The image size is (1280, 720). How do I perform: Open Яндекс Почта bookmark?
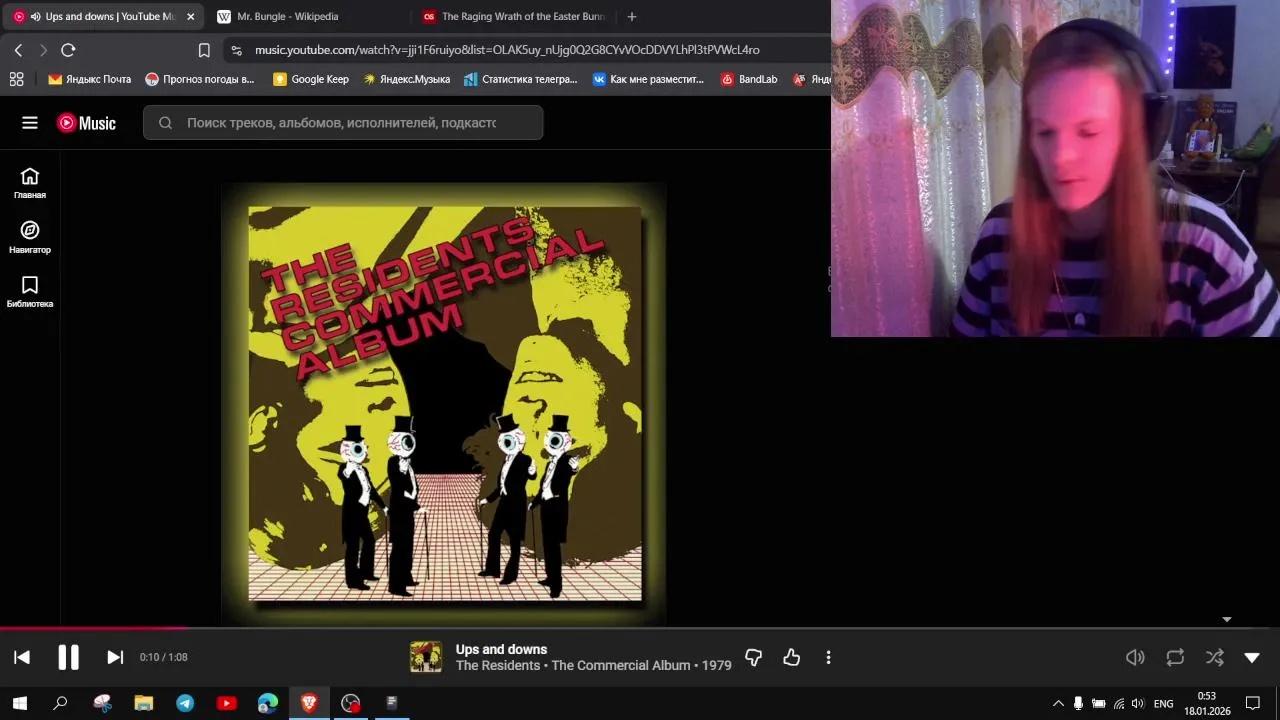click(x=90, y=79)
